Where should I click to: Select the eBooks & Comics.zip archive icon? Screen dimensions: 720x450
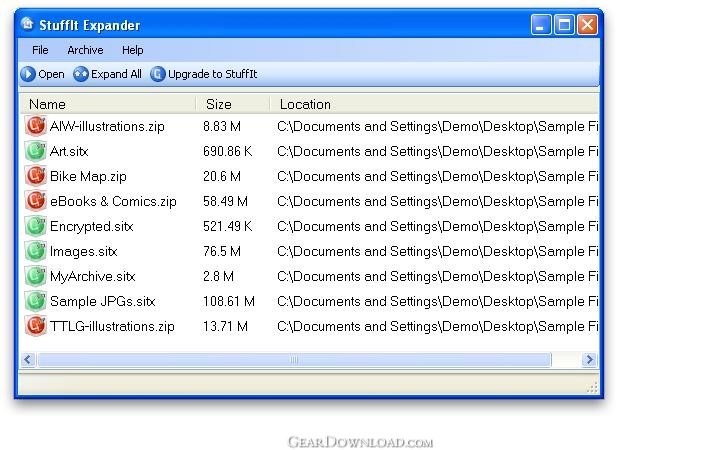tap(36, 201)
